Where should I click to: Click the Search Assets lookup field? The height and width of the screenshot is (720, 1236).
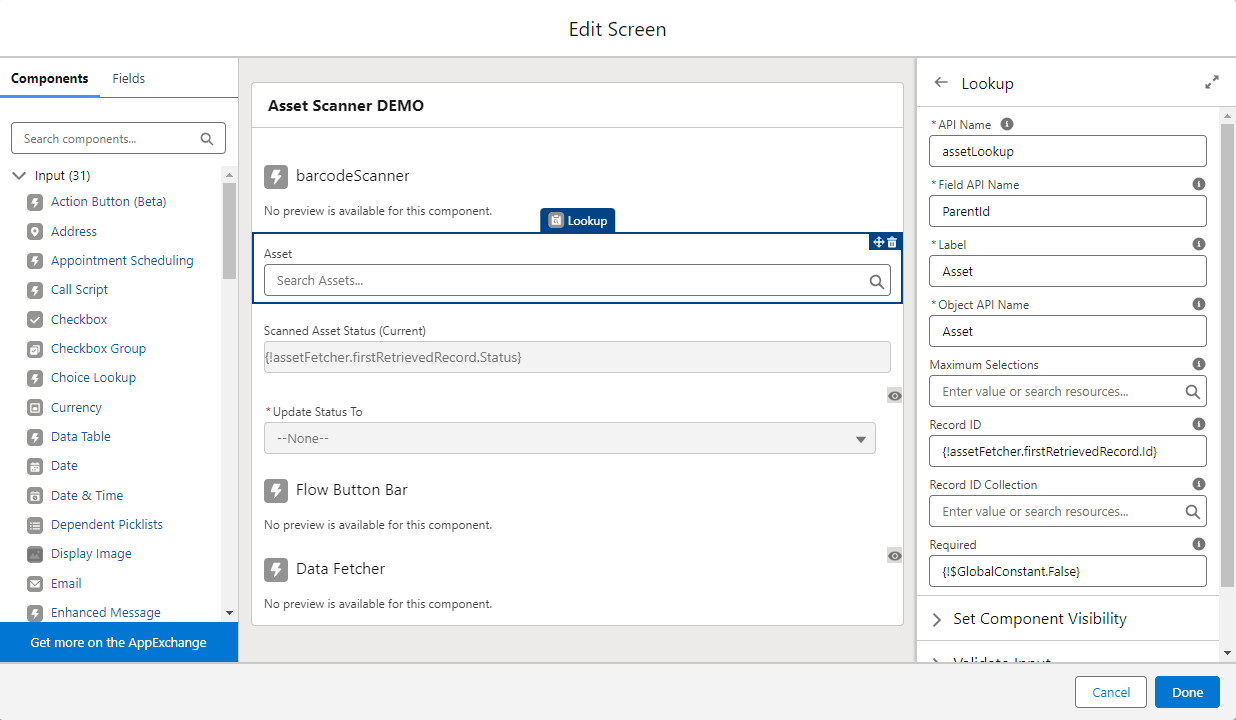point(577,281)
